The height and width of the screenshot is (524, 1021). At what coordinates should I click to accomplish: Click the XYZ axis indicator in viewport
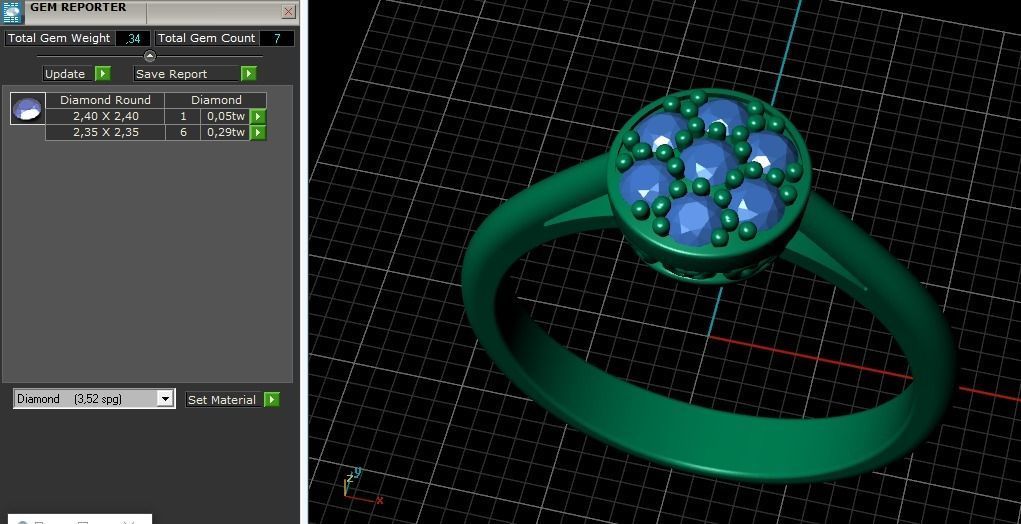tap(361, 486)
